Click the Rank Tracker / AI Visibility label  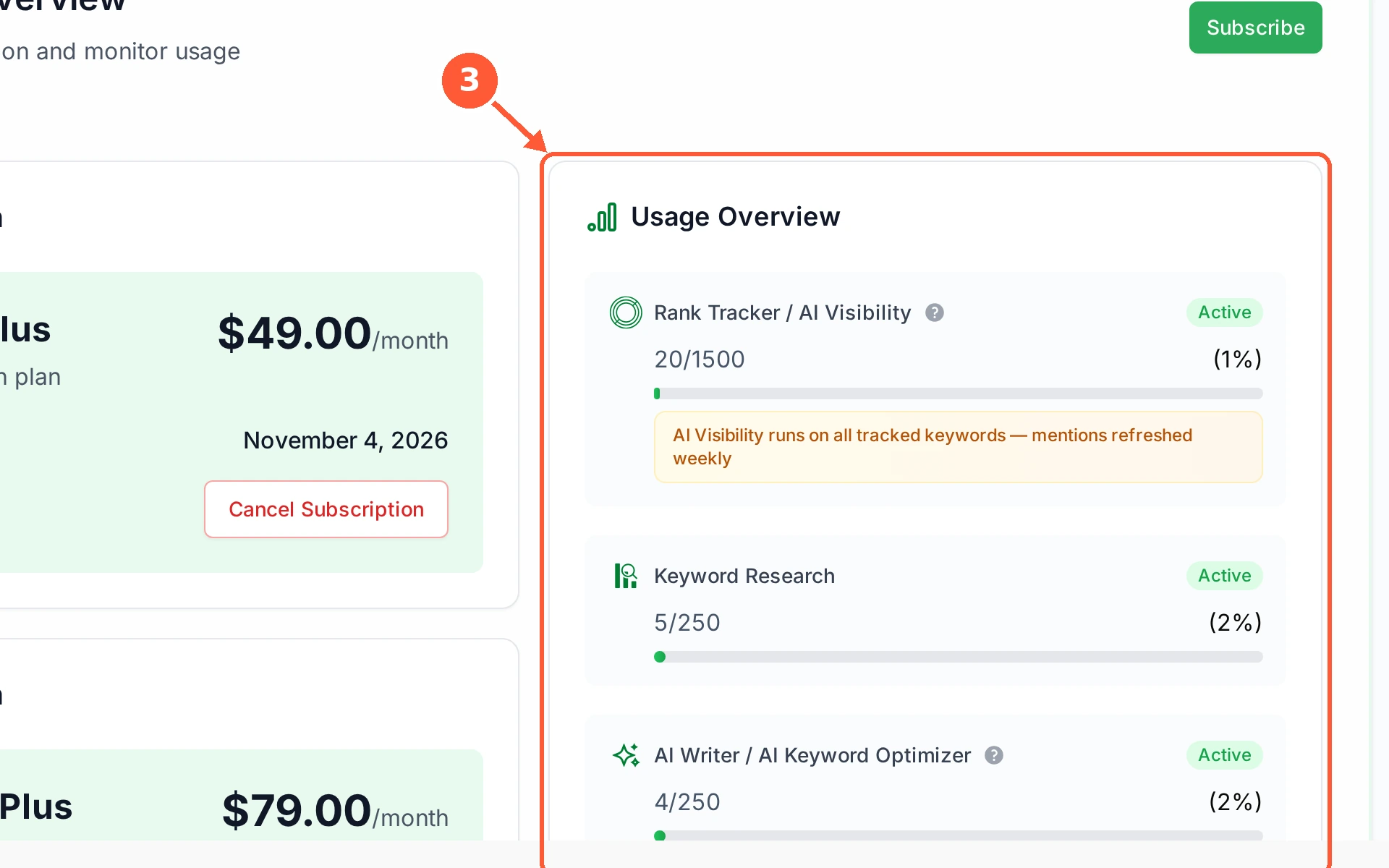click(782, 312)
